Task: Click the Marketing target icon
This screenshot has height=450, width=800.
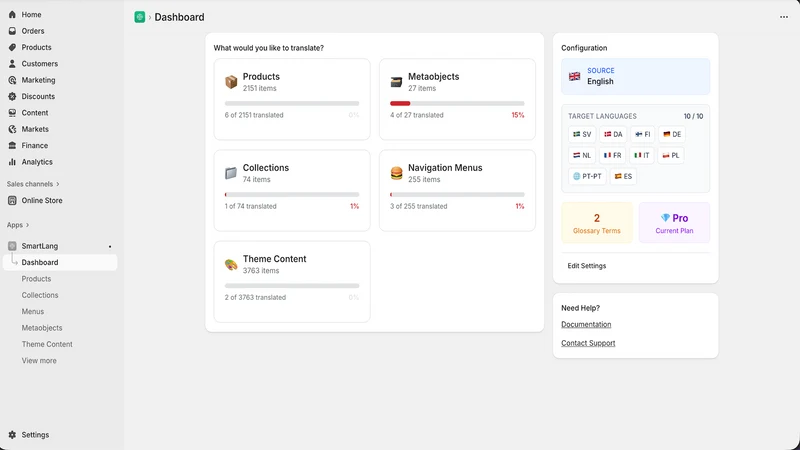Action: (x=12, y=80)
